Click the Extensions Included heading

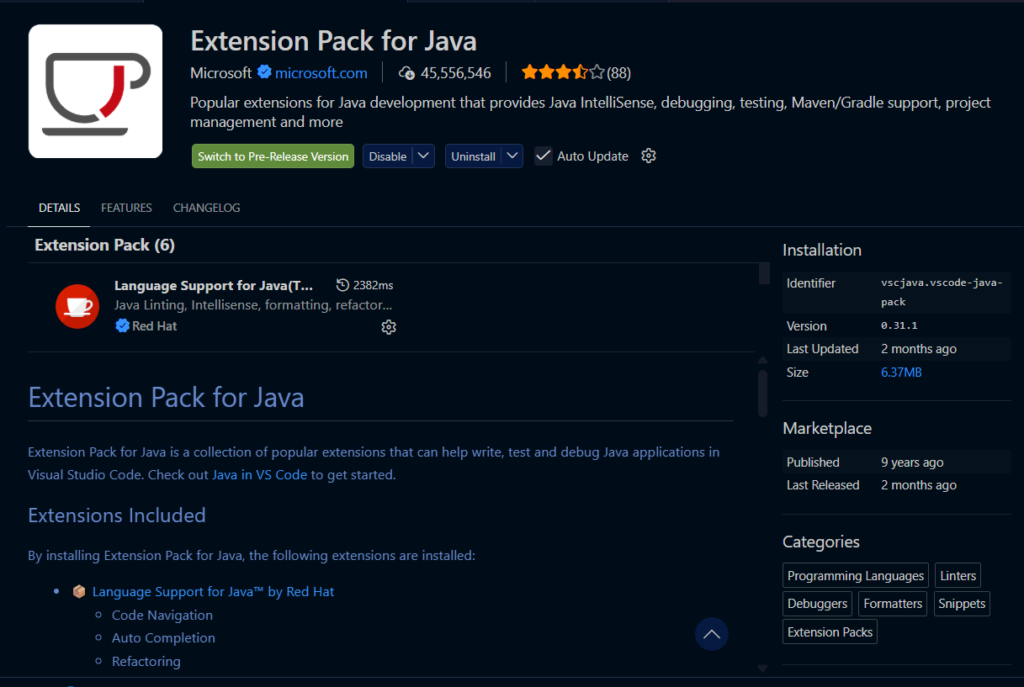coord(117,515)
